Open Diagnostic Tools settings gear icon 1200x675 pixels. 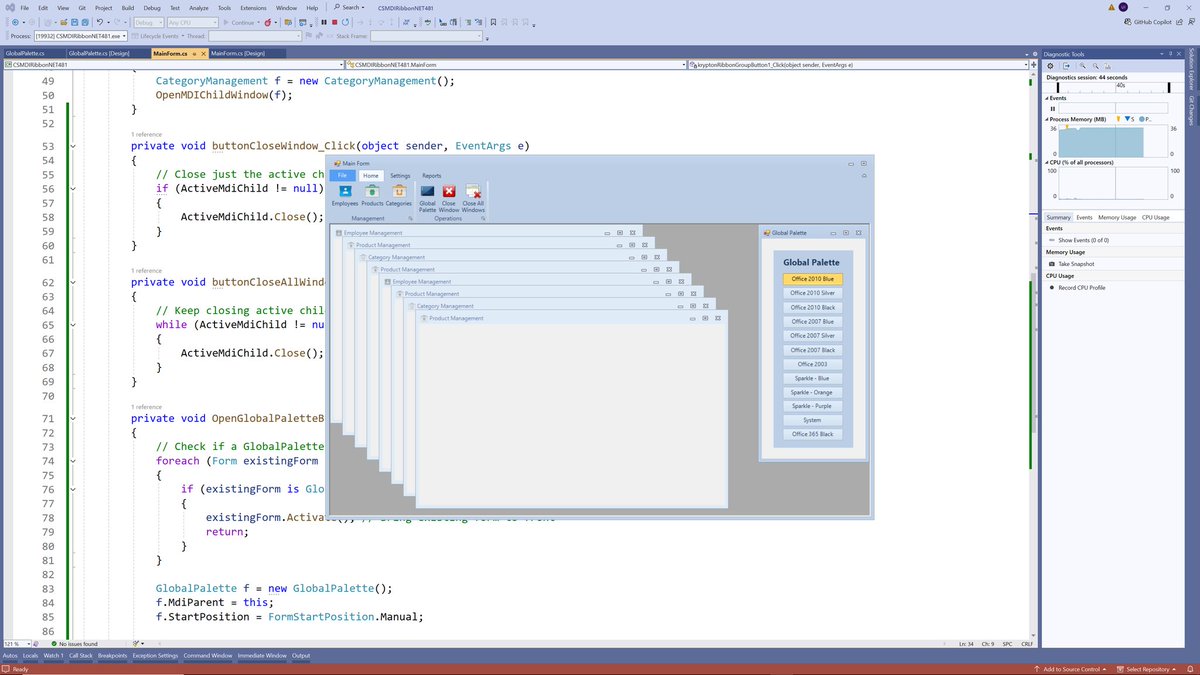click(x=1050, y=66)
